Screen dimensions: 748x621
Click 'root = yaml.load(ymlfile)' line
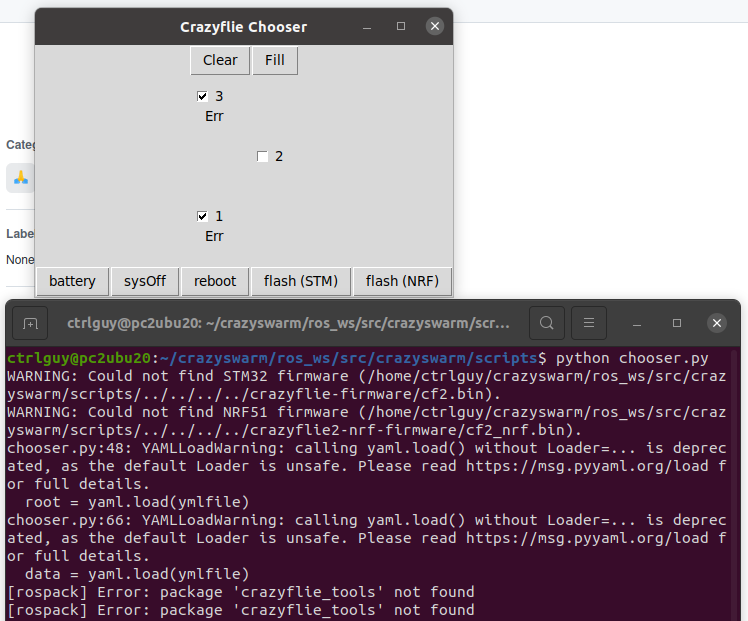[137, 502]
